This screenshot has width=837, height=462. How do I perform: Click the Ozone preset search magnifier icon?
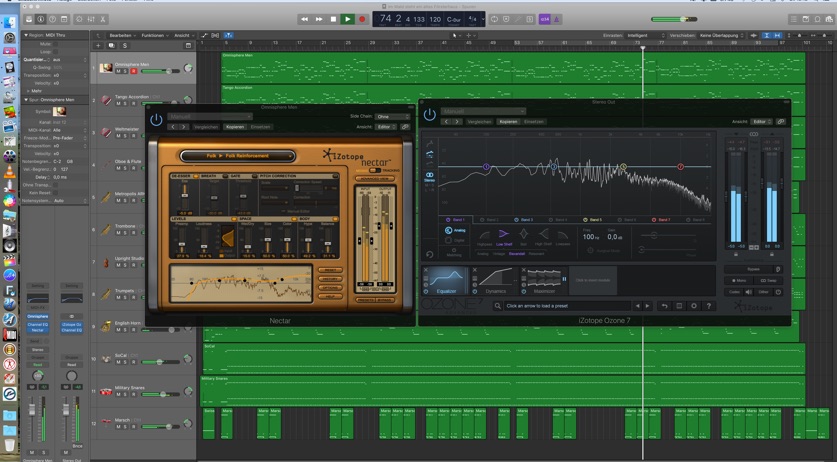(x=498, y=306)
